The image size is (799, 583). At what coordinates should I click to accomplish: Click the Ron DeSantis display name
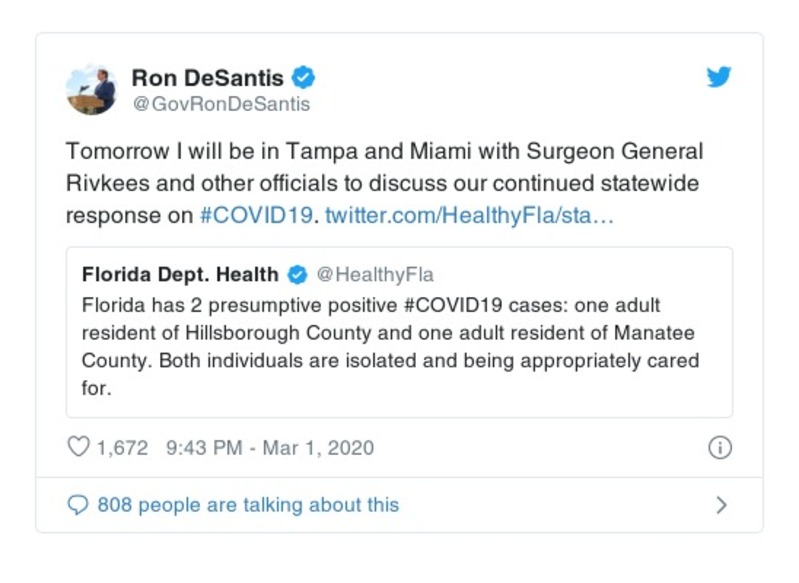(207, 78)
